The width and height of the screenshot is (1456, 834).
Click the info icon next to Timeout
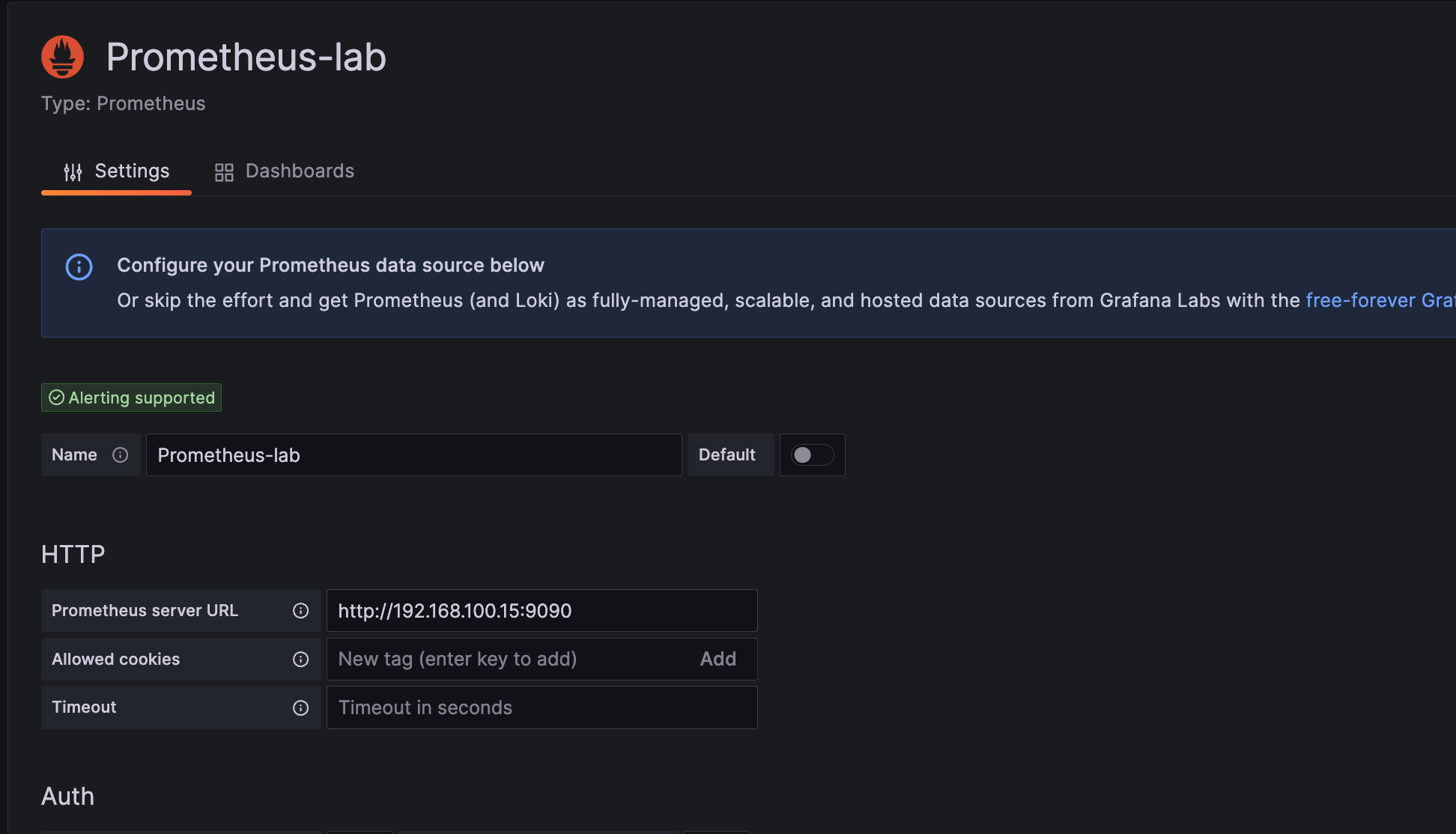tap(302, 707)
